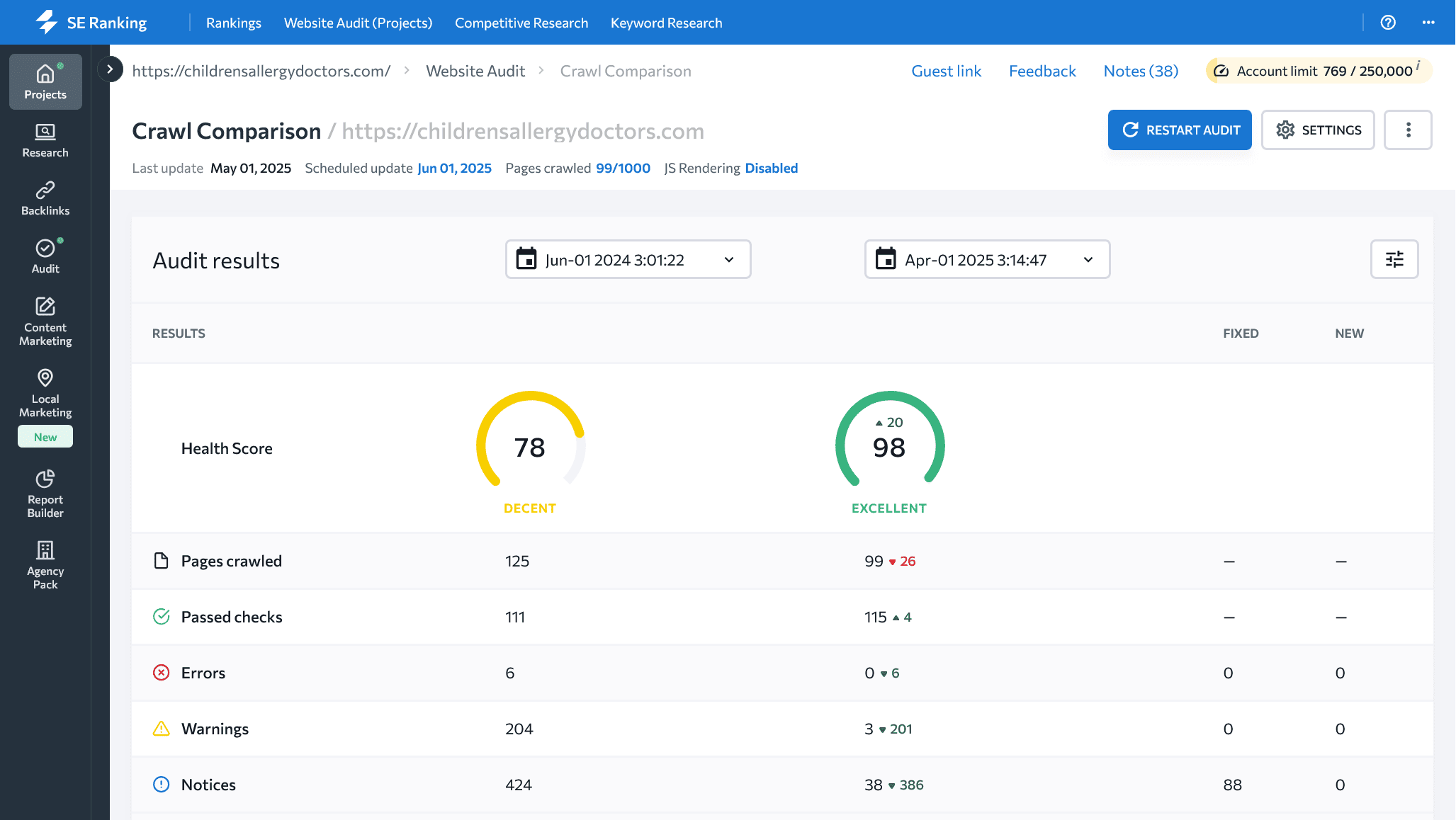Click the help question mark icon
The width and height of the screenshot is (1456, 820).
[1388, 23]
